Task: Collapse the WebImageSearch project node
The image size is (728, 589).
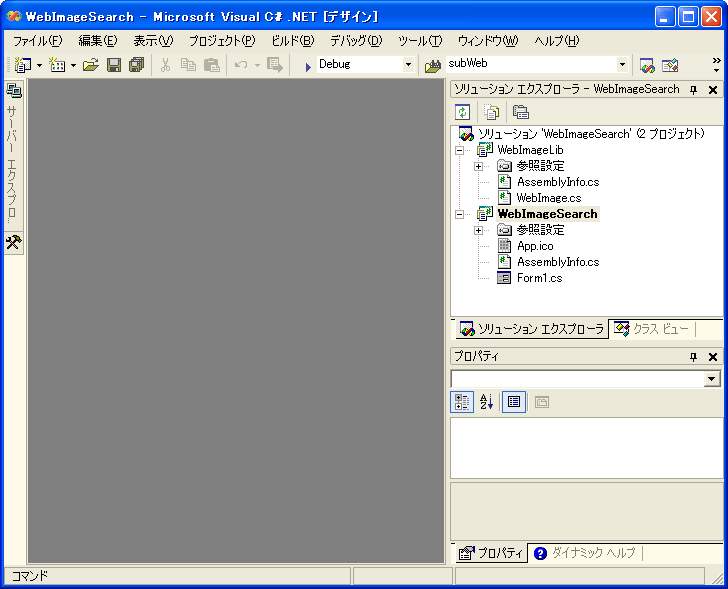Action: click(x=460, y=214)
